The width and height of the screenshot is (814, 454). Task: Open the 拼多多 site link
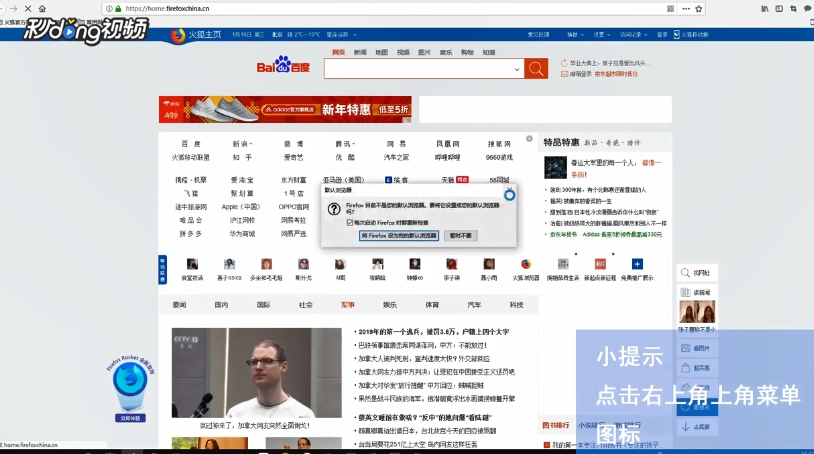(x=191, y=233)
